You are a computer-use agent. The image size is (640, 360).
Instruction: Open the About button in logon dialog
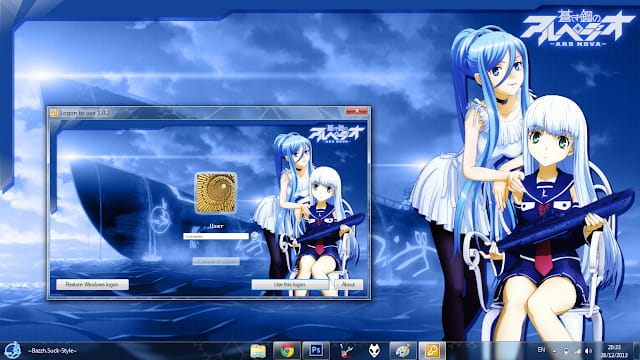click(348, 284)
